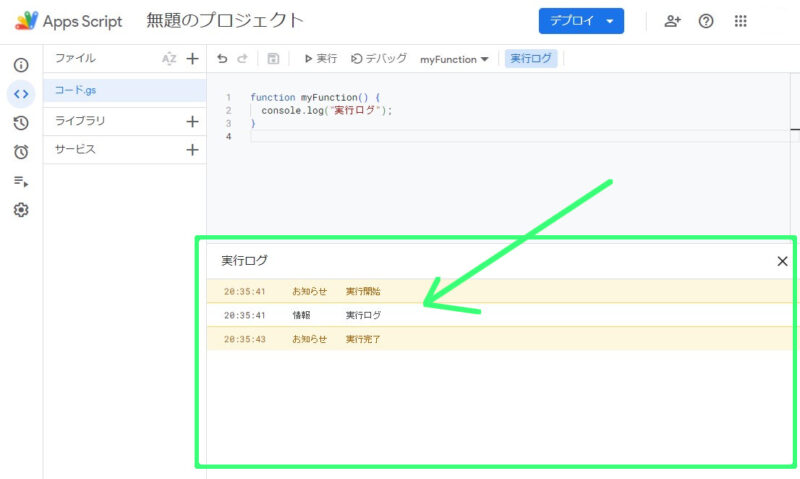Screen dimensions: 800x479
Task: Open the Triggers alarm clock icon
Action: 21,152
